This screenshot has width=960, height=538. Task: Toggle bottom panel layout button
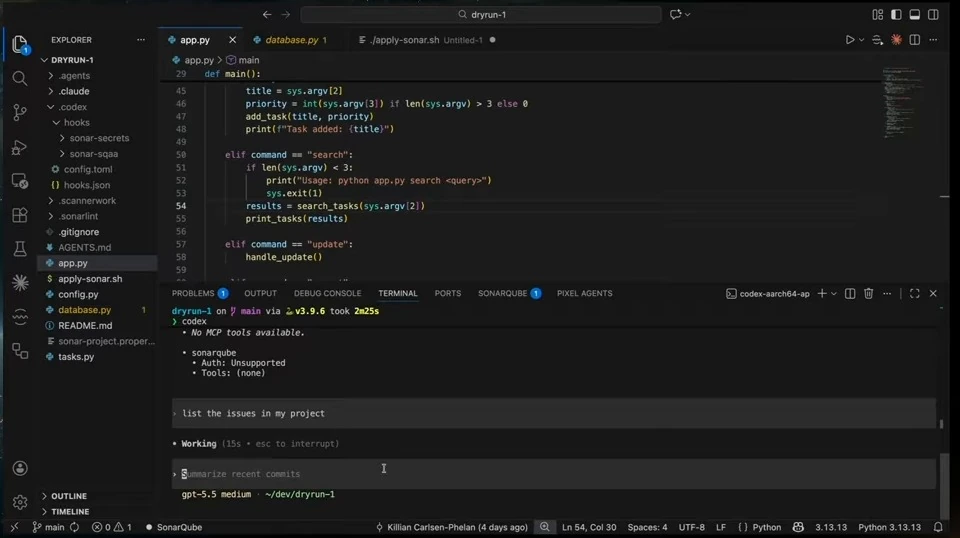pos(915,14)
